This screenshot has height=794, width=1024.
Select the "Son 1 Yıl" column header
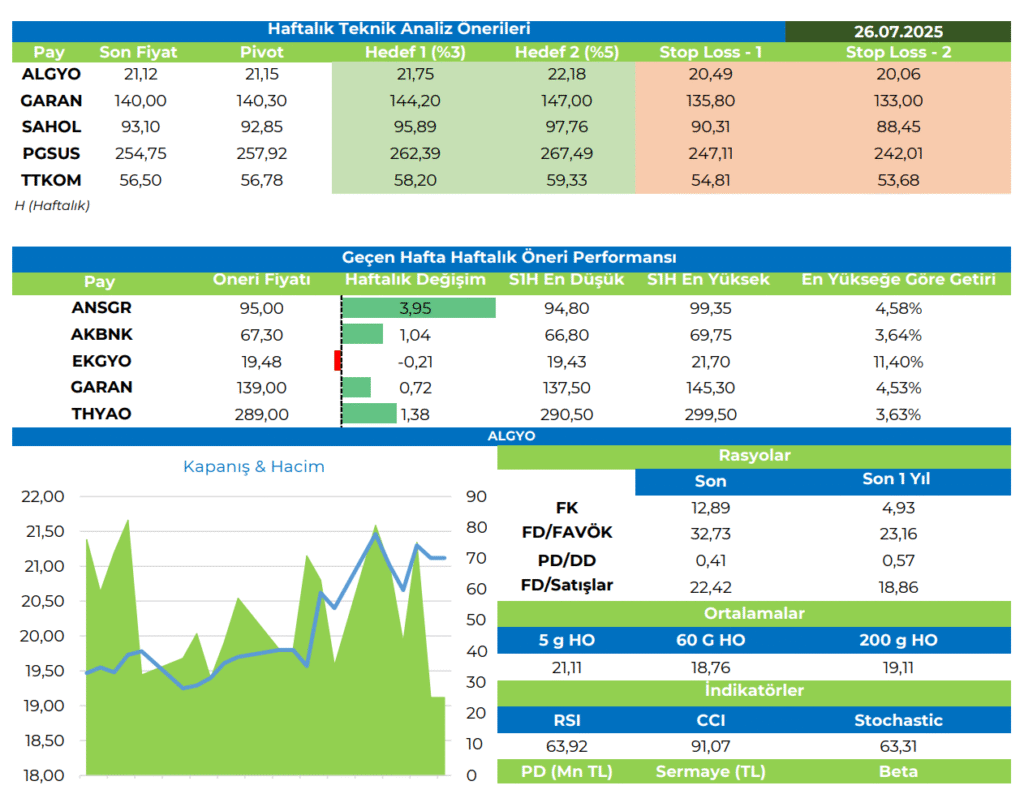pyautogui.click(x=896, y=479)
